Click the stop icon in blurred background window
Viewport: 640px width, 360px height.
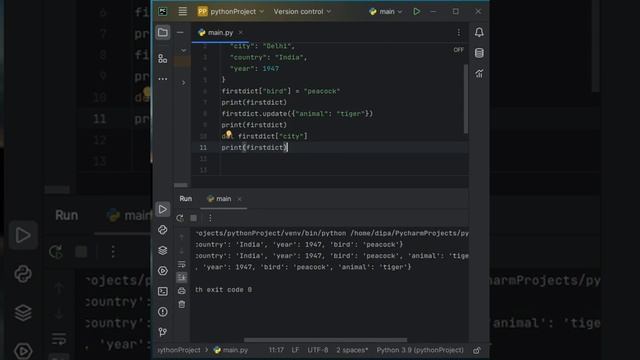81,252
